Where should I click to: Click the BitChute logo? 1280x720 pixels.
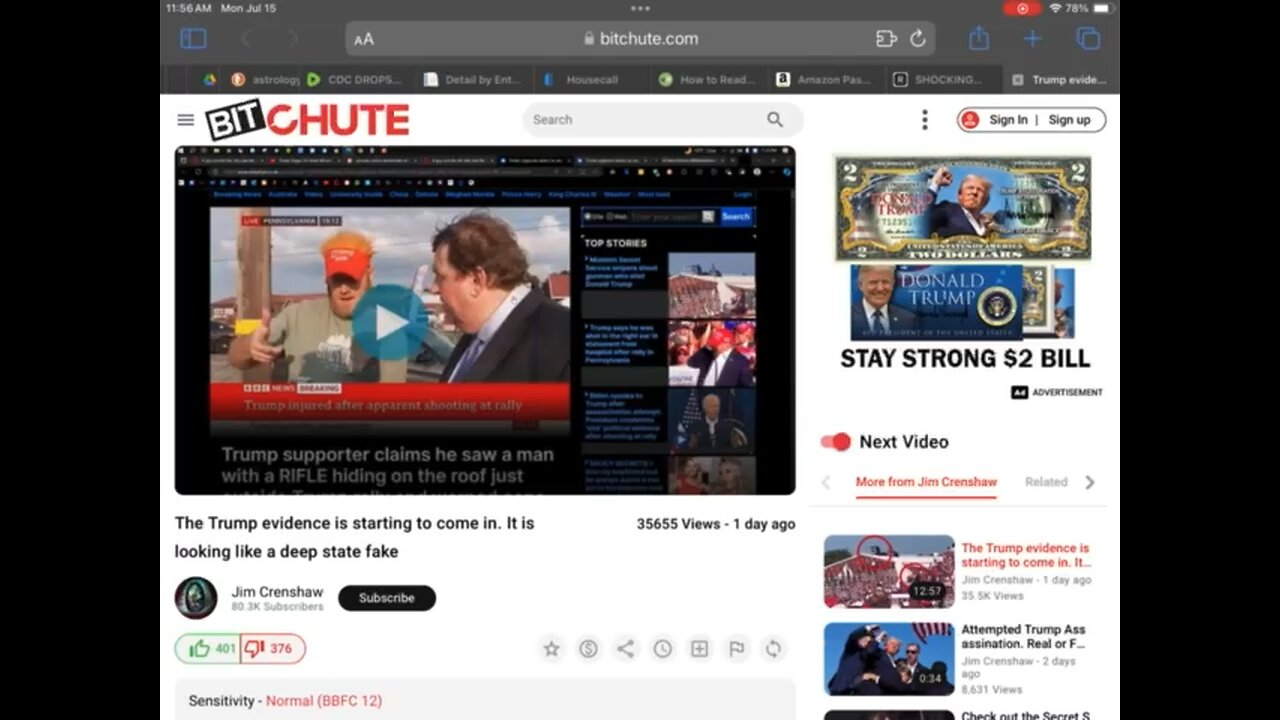307,120
